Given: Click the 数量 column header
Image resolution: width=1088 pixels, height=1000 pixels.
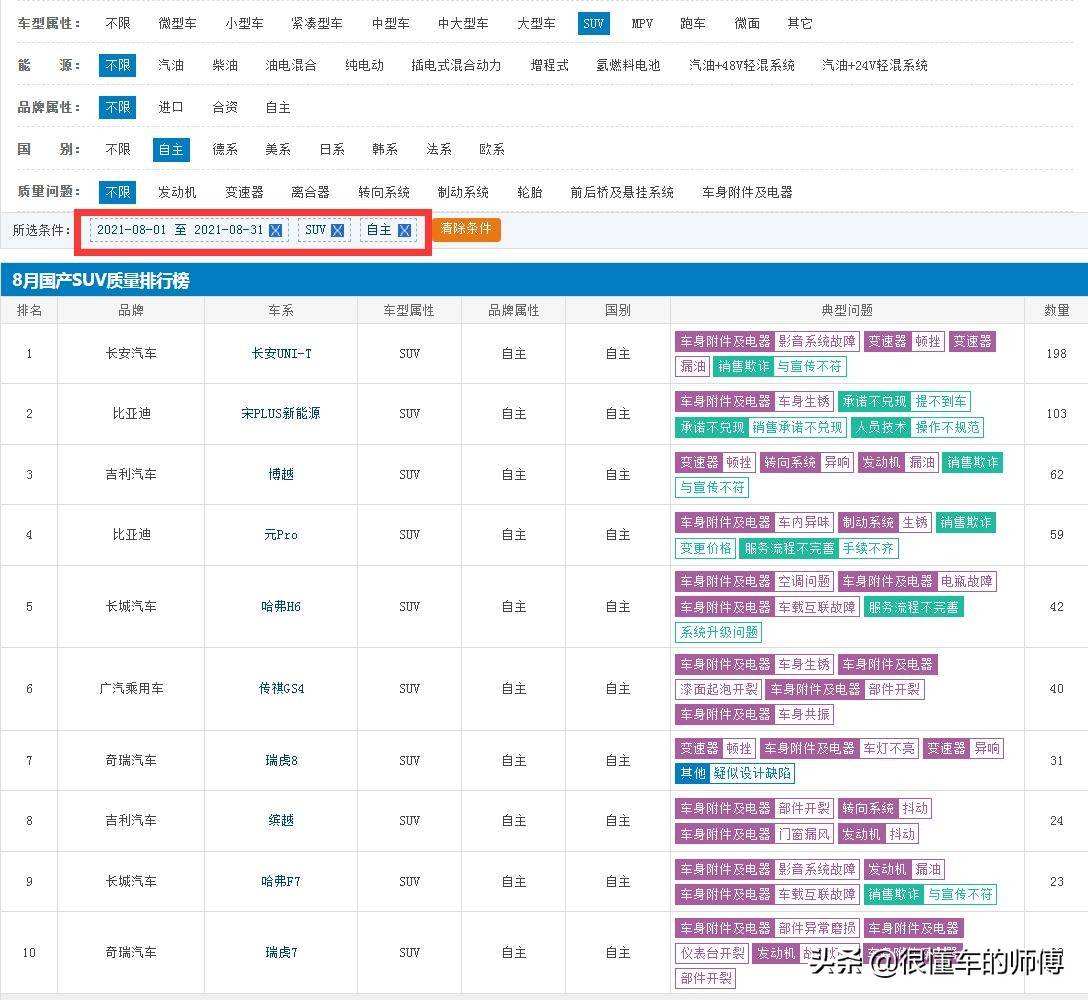Looking at the screenshot, I should pos(1056,310).
